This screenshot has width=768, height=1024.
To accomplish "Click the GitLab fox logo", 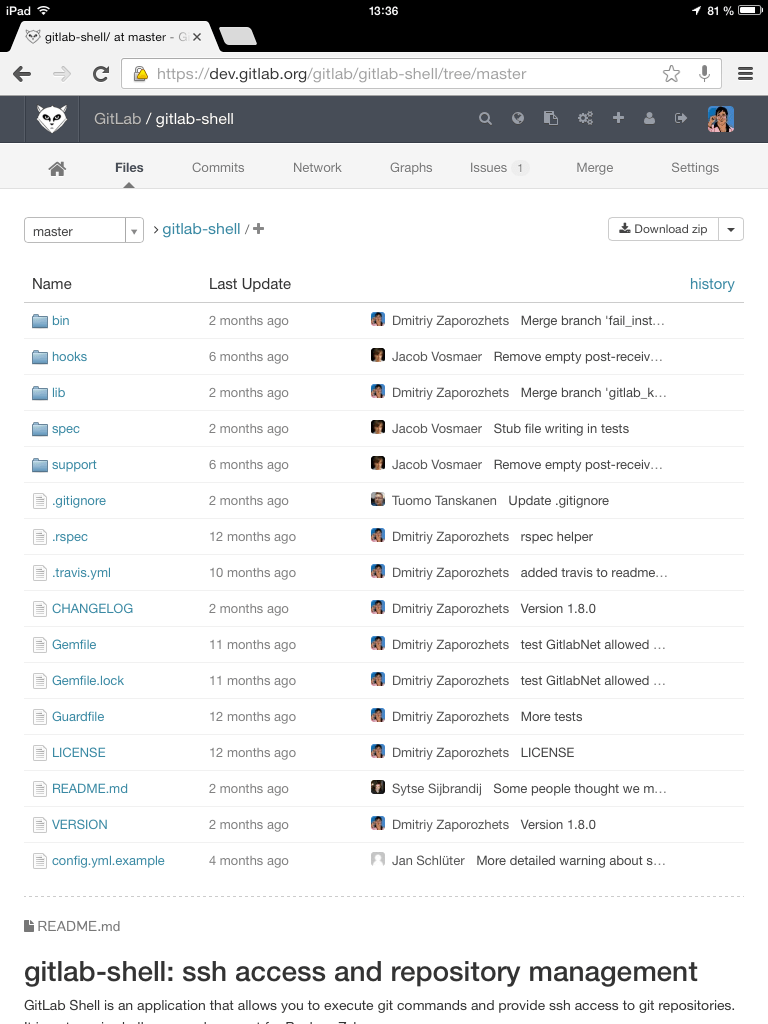I will tap(52, 119).
